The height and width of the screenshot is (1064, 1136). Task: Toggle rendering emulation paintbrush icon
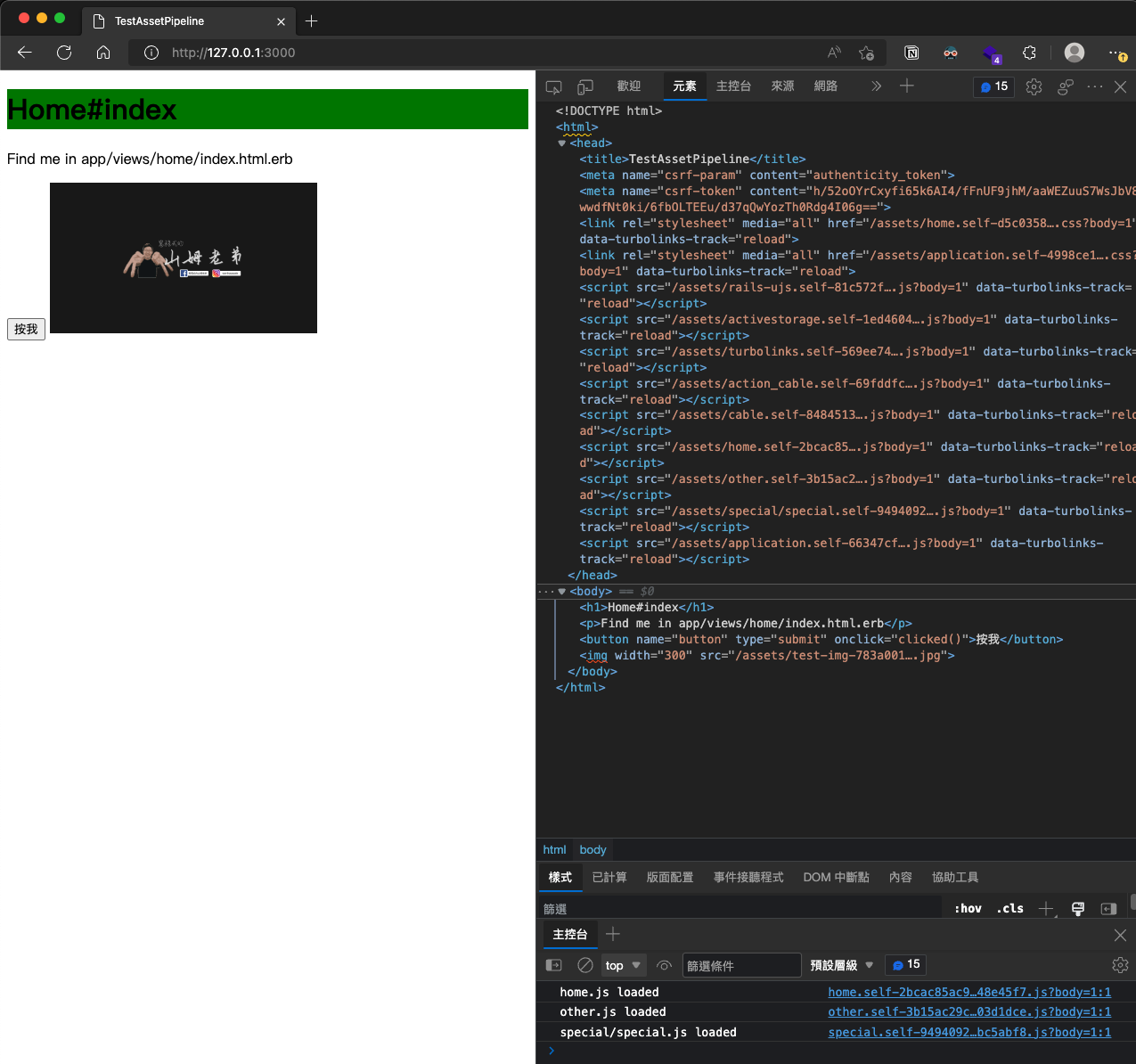tap(1078, 908)
